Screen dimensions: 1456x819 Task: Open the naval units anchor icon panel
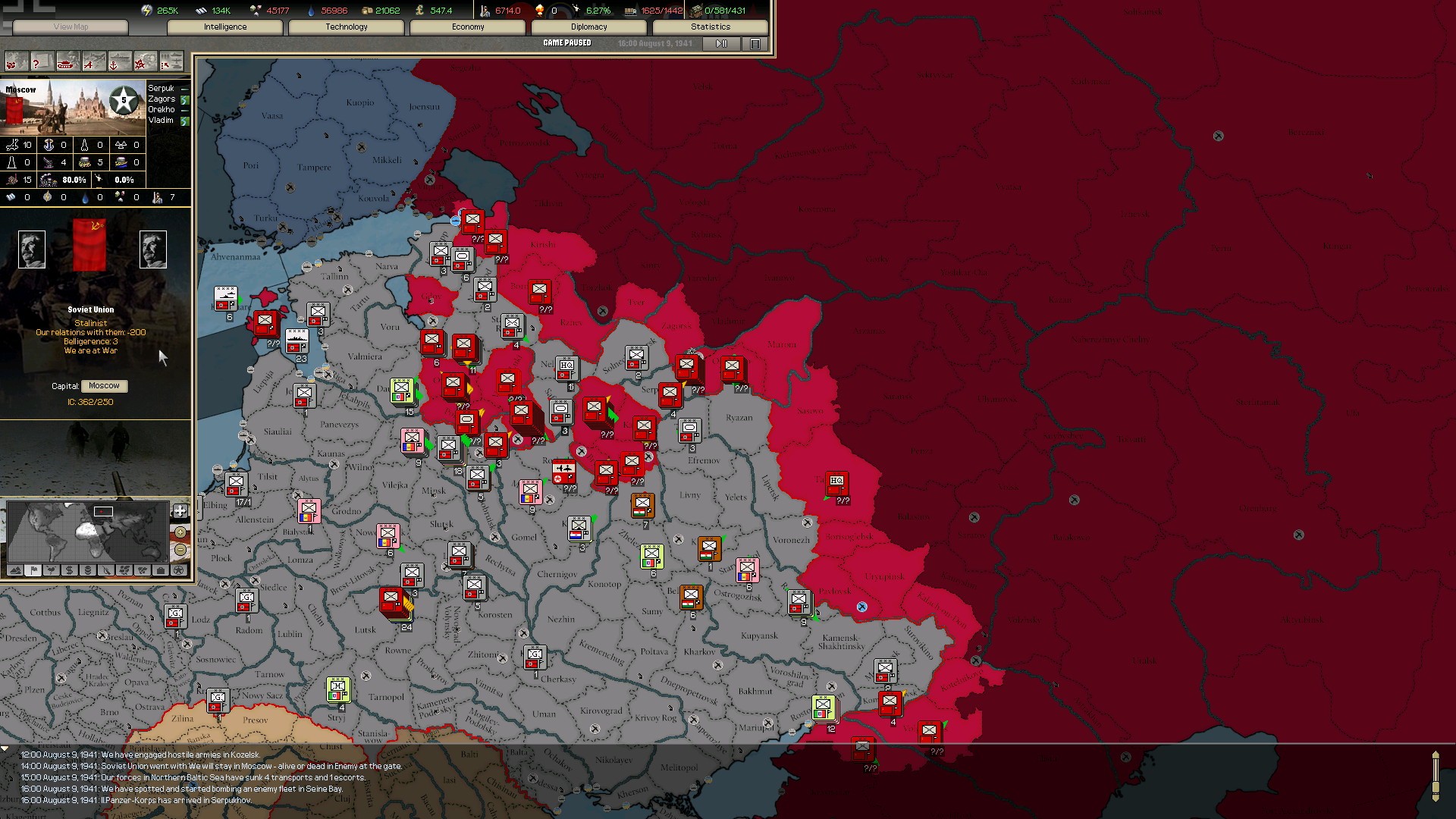(x=119, y=62)
